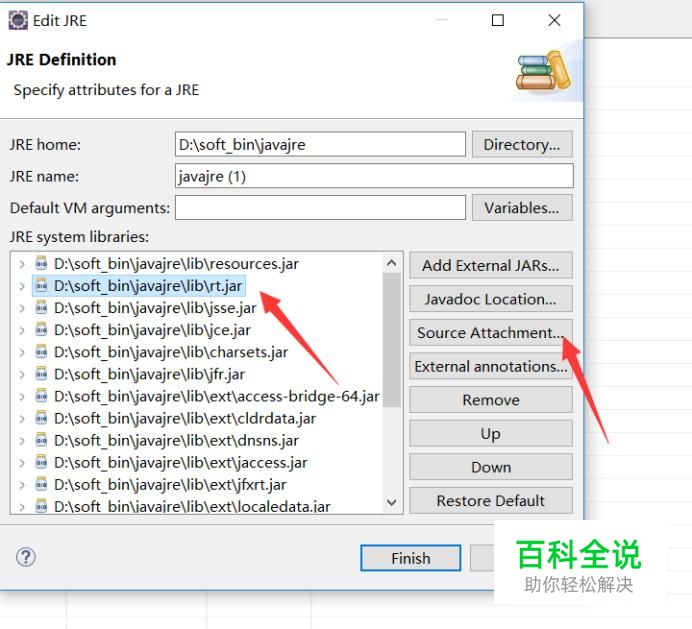
Task: Expand the dnsns.jar tree node
Action: 22,441
